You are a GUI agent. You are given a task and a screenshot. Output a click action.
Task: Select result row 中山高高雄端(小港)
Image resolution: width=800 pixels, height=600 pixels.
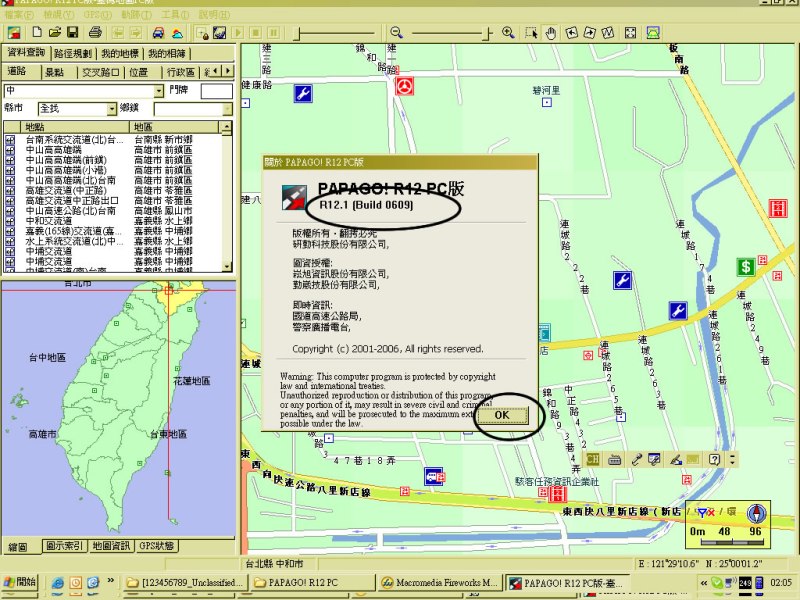(x=113, y=170)
